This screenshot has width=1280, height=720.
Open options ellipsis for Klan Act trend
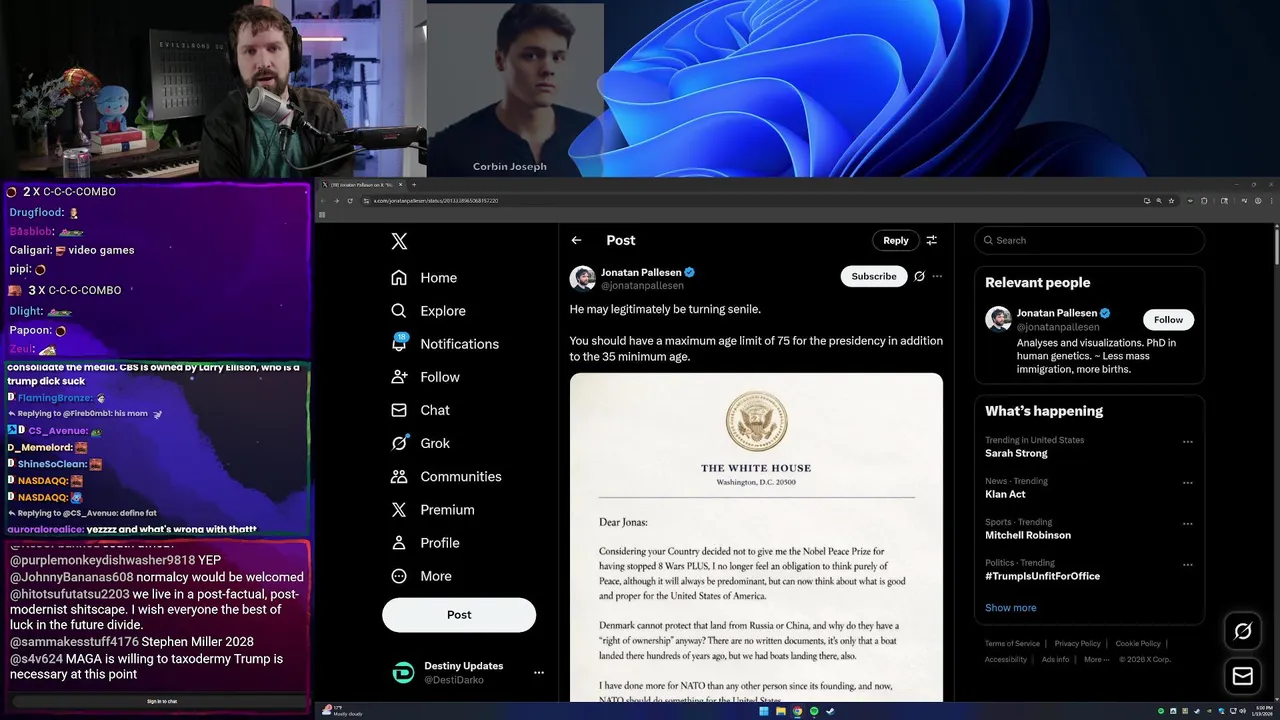[1187, 482]
